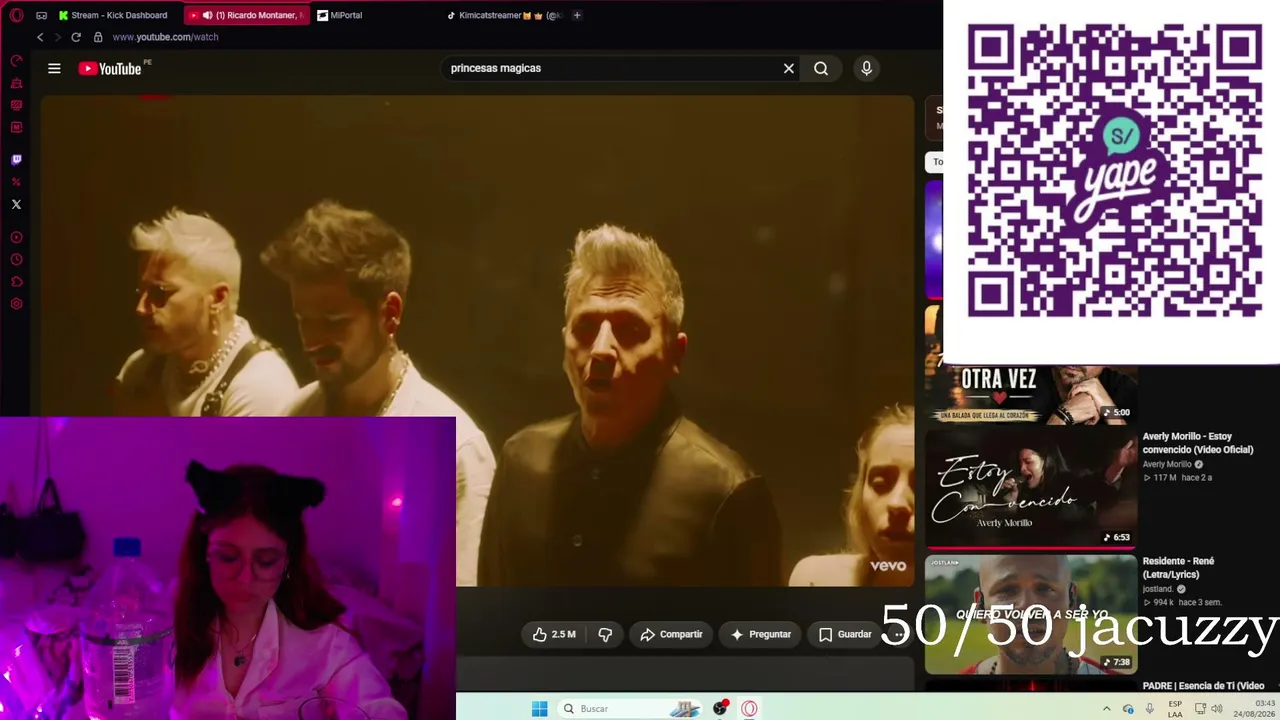Switch to the Kimicatstreamer TikTok tab
Viewport: 1280px width, 720px height.
click(504, 15)
